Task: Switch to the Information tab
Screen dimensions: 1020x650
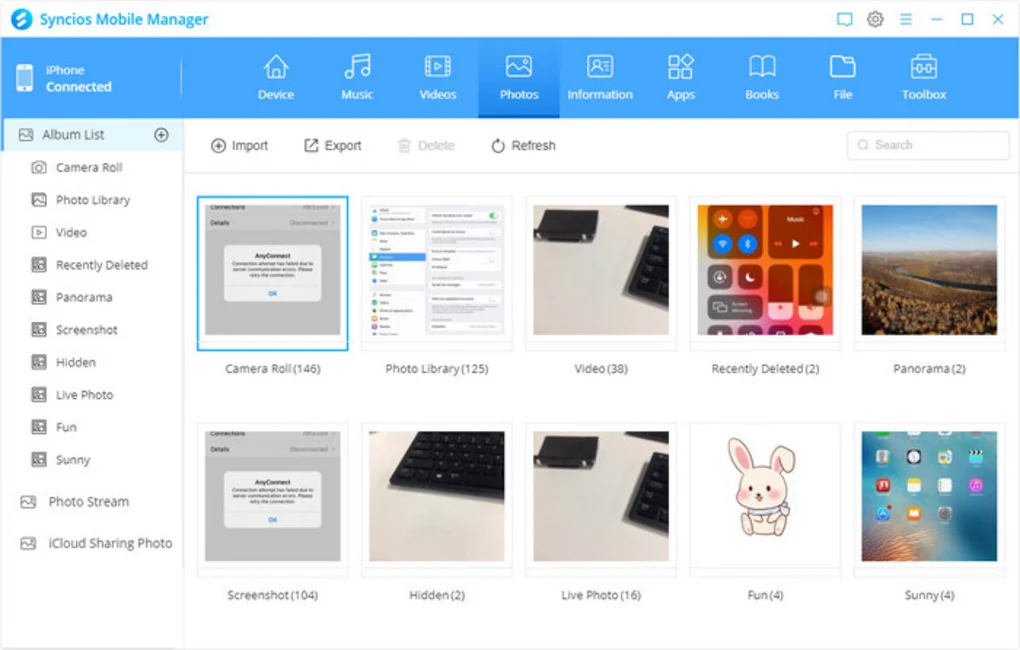Action: point(600,78)
